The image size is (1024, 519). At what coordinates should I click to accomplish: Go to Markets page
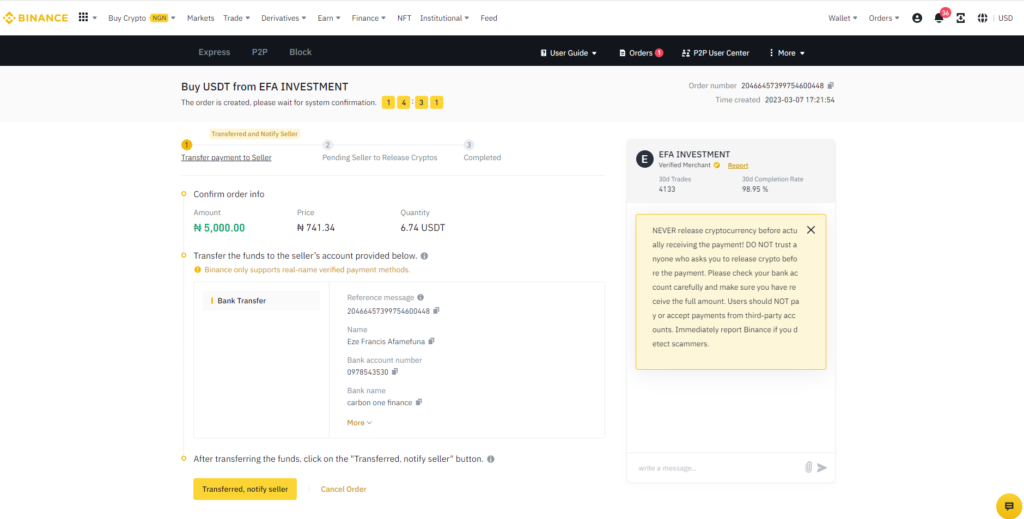[x=200, y=18]
